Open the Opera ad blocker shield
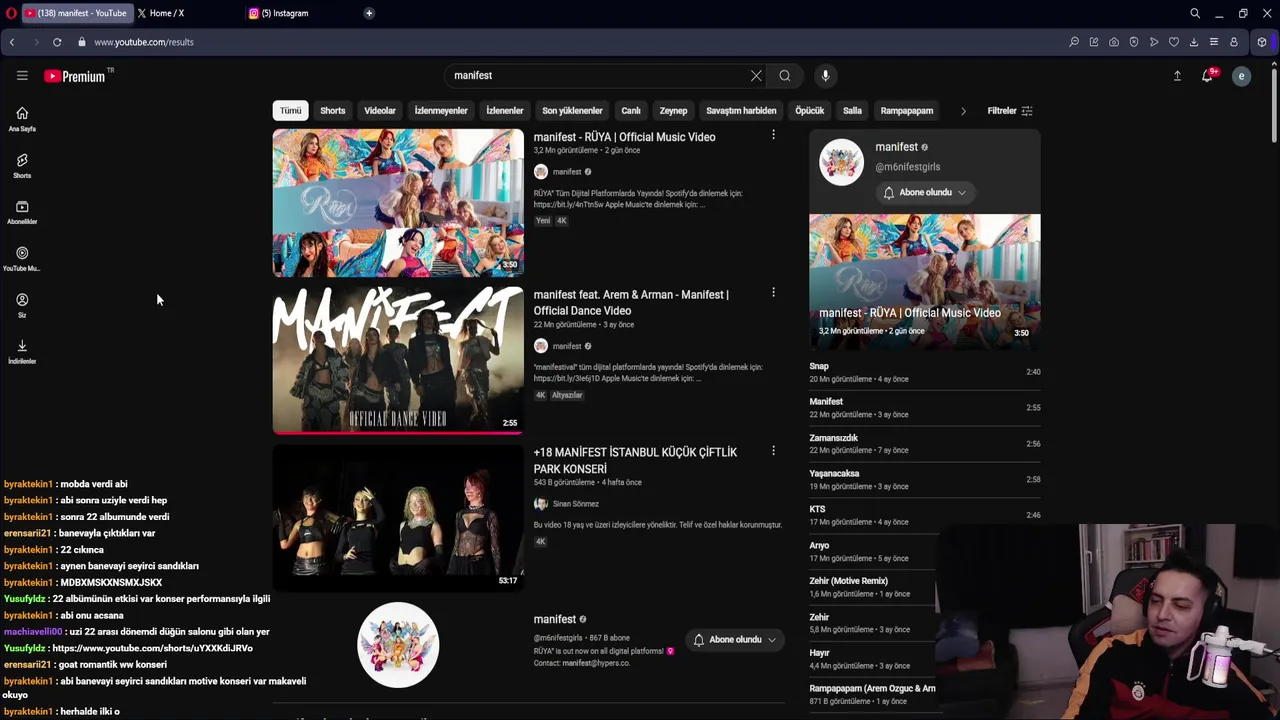 (x=1134, y=42)
